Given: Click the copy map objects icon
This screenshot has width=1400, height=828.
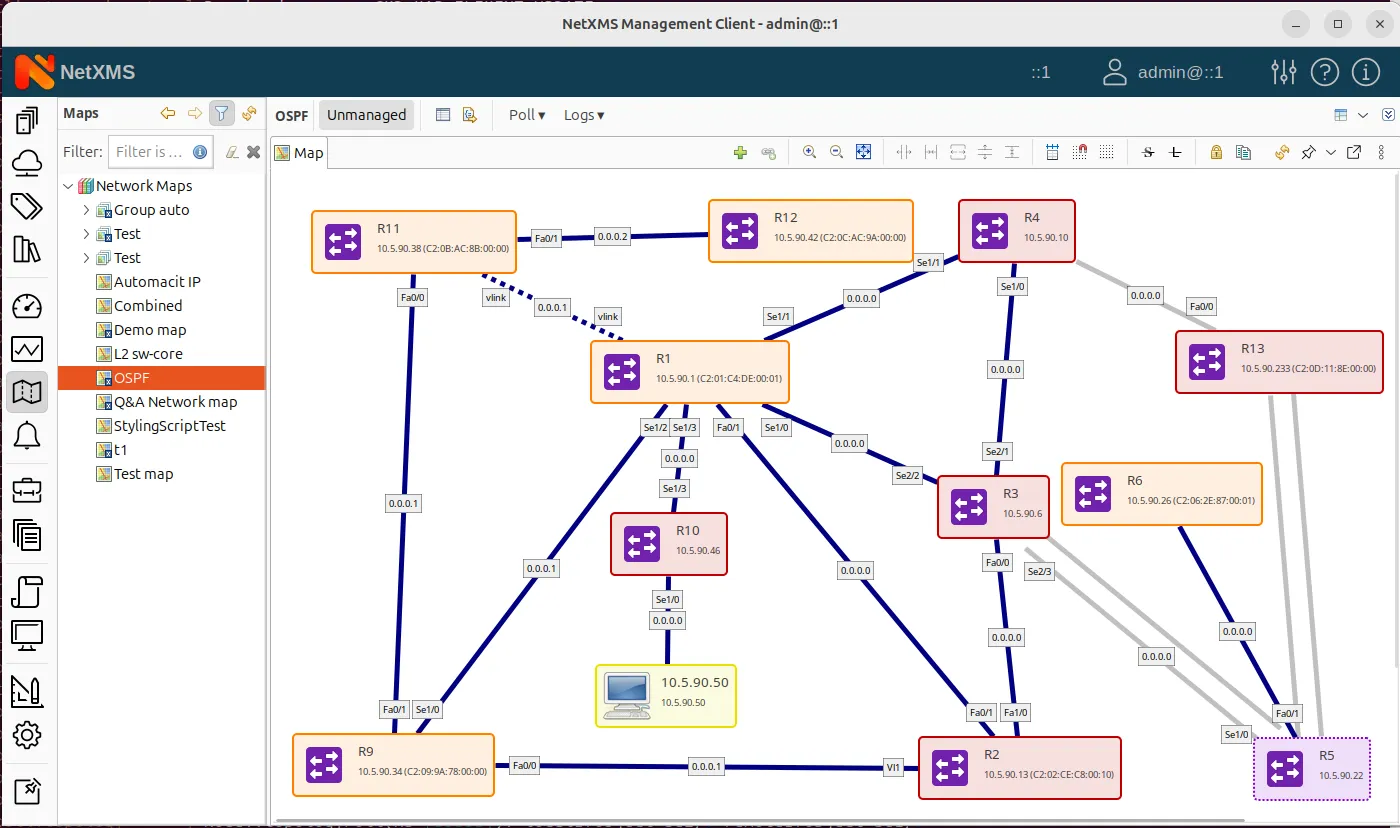Looking at the screenshot, I should pyautogui.click(x=1243, y=152).
